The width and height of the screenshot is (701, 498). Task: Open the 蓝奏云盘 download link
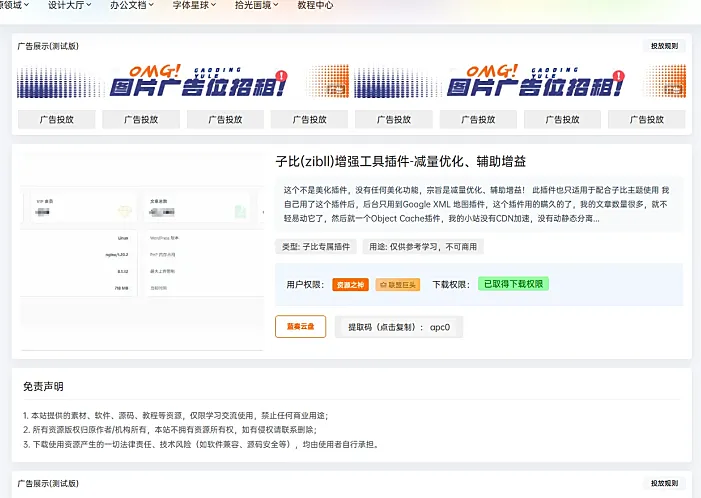[x=300, y=326]
